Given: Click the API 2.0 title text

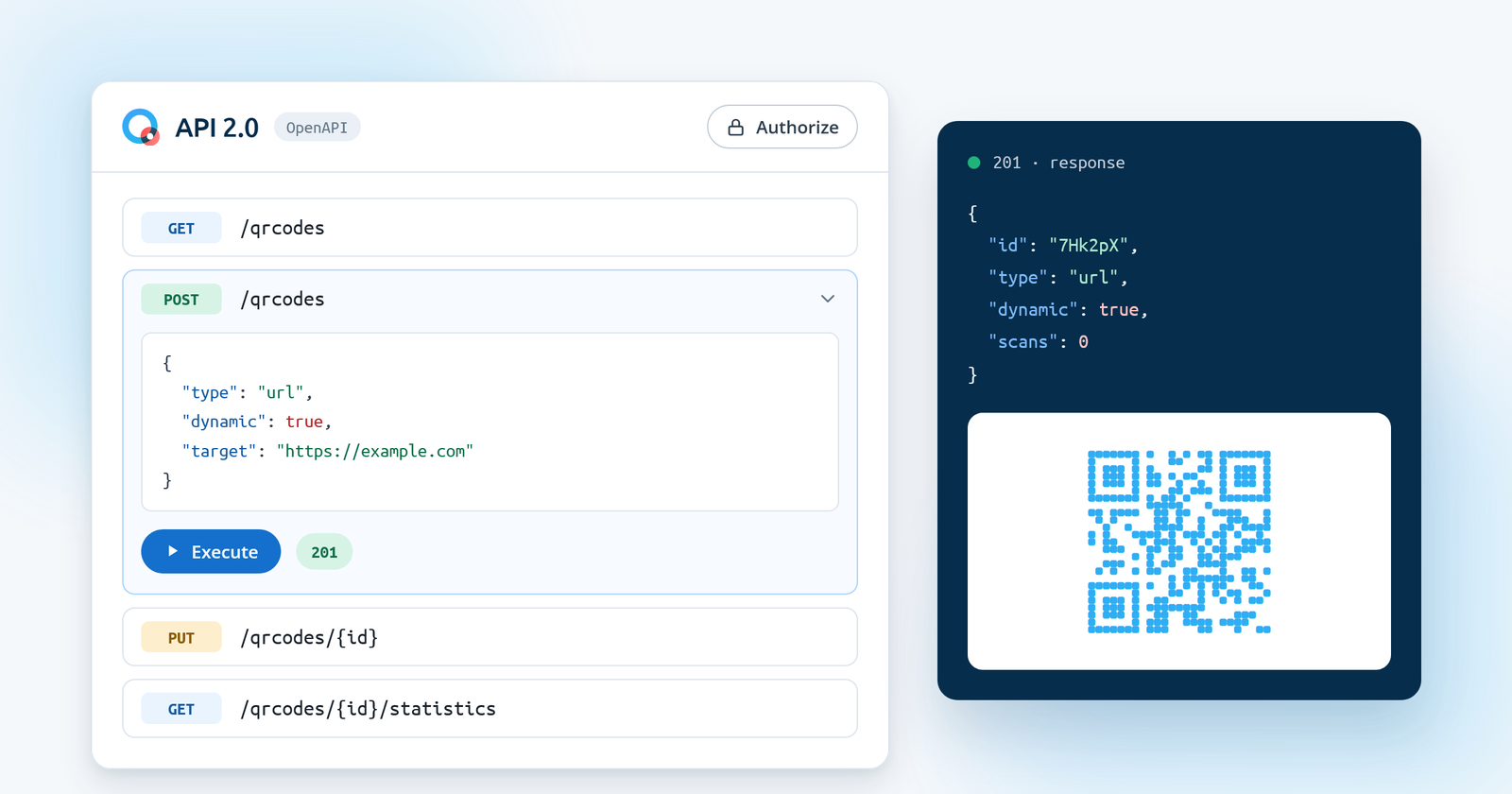Looking at the screenshot, I should click(x=216, y=128).
